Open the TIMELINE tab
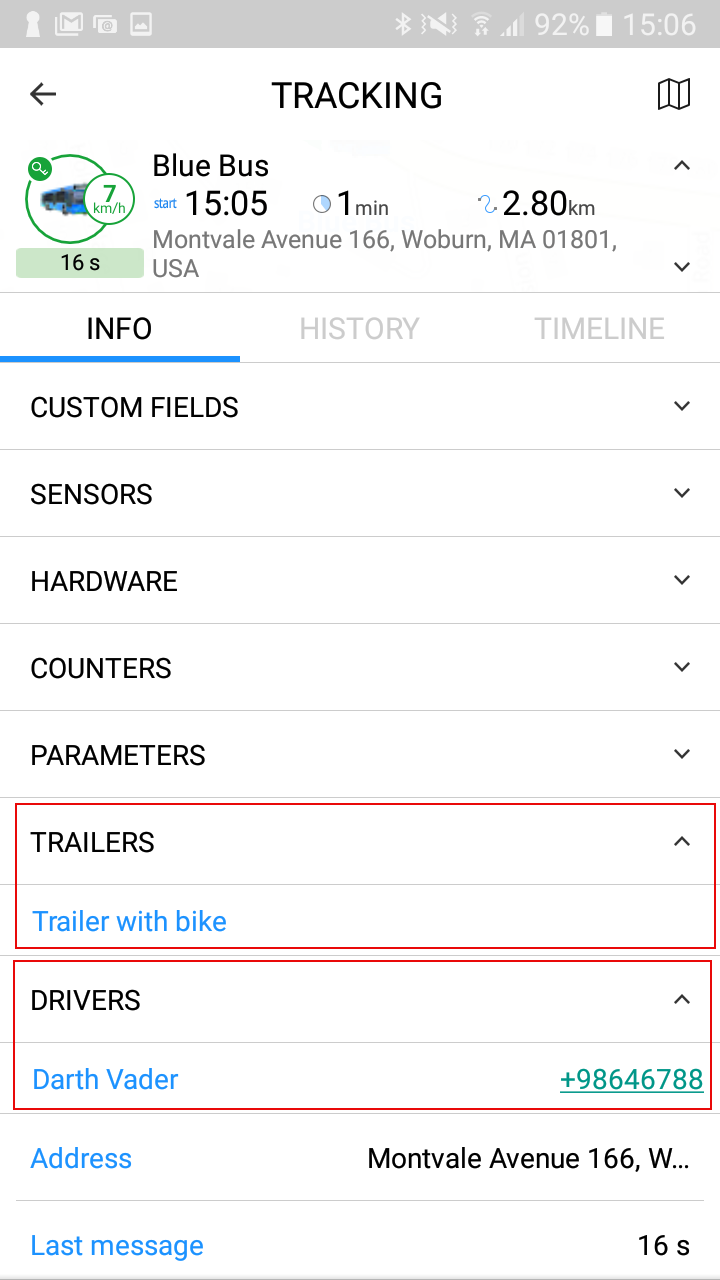Image resolution: width=720 pixels, height=1280 pixels. tap(599, 328)
